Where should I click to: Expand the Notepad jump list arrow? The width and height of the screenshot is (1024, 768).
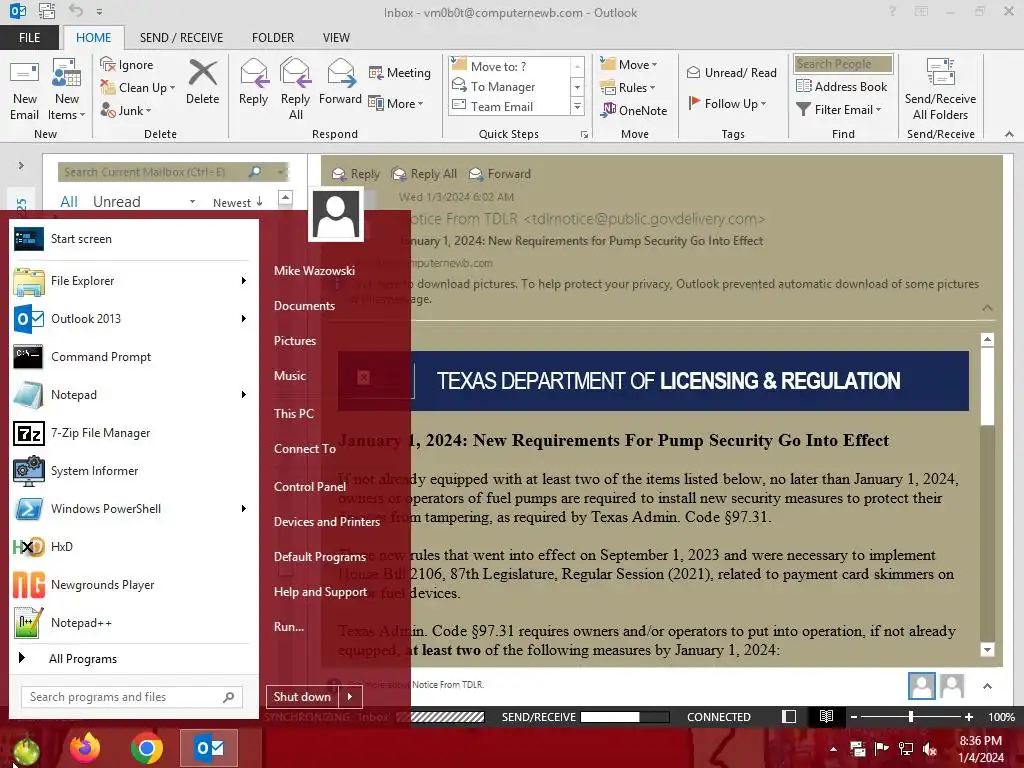pos(244,394)
